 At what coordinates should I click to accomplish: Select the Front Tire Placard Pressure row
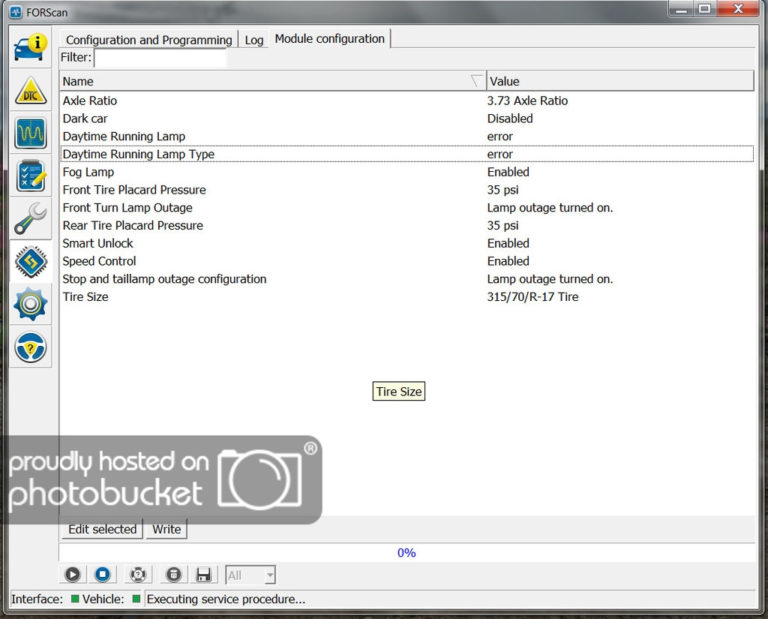(x=407, y=190)
